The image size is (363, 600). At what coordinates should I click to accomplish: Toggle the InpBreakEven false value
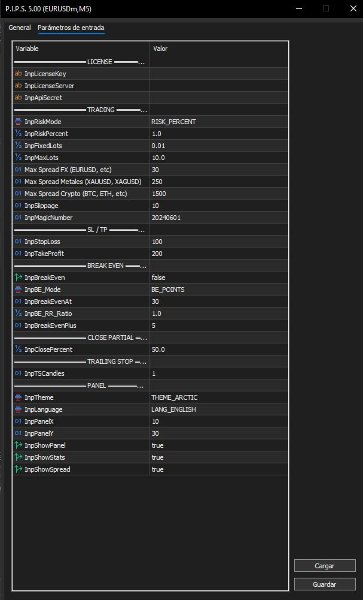[218, 277]
